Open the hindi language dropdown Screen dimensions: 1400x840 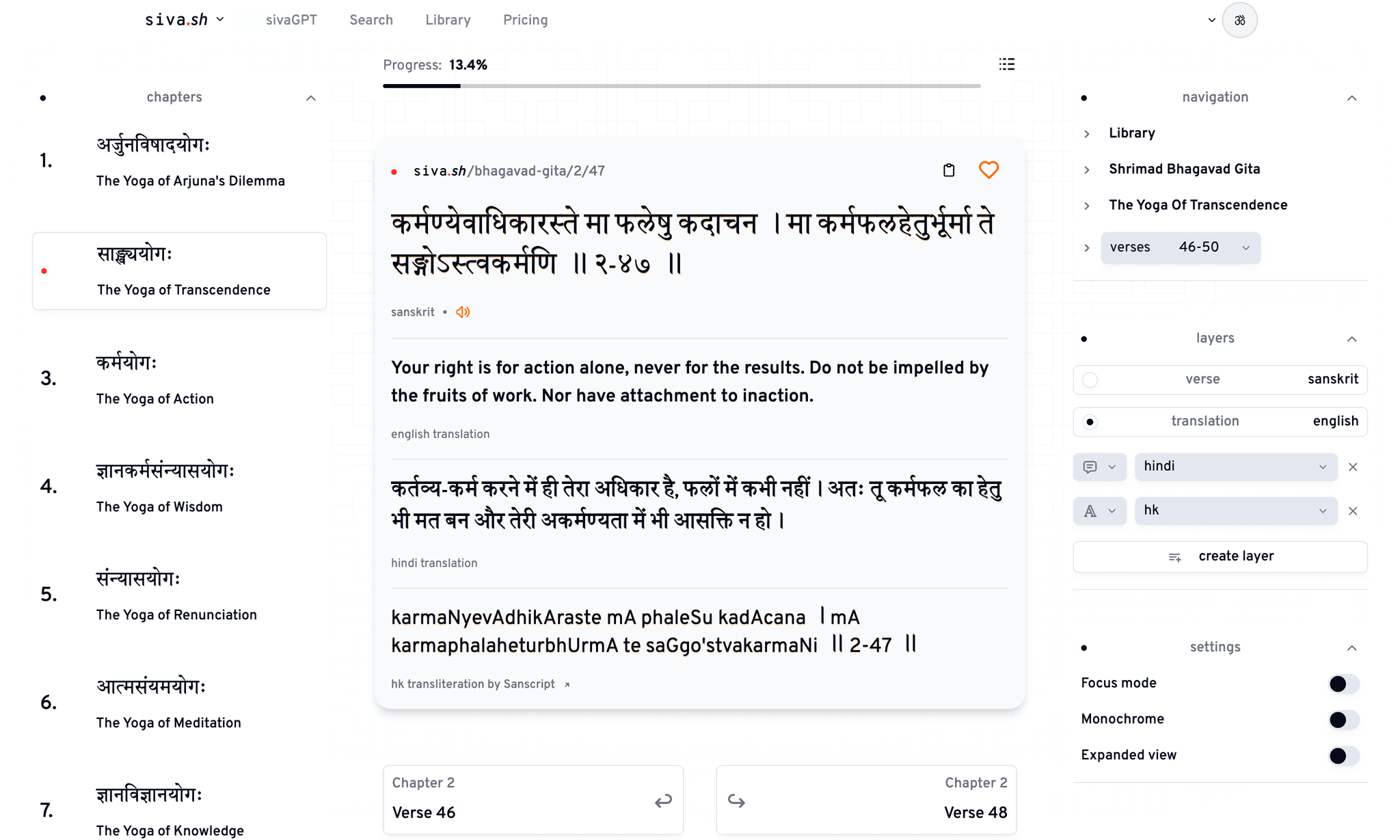coord(1236,467)
